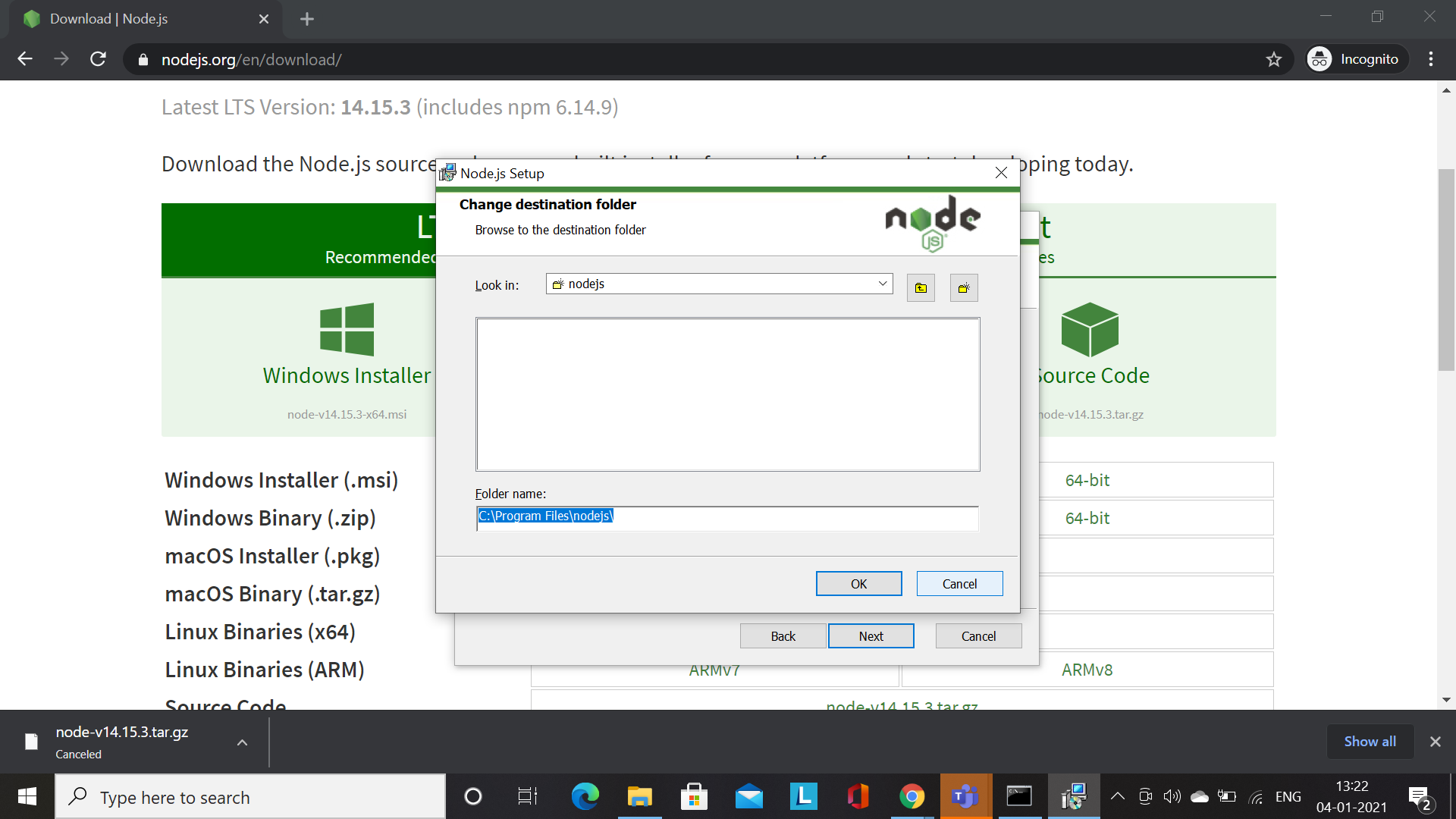
Task: Bookmark this page with the star icon
Action: [x=1273, y=59]
